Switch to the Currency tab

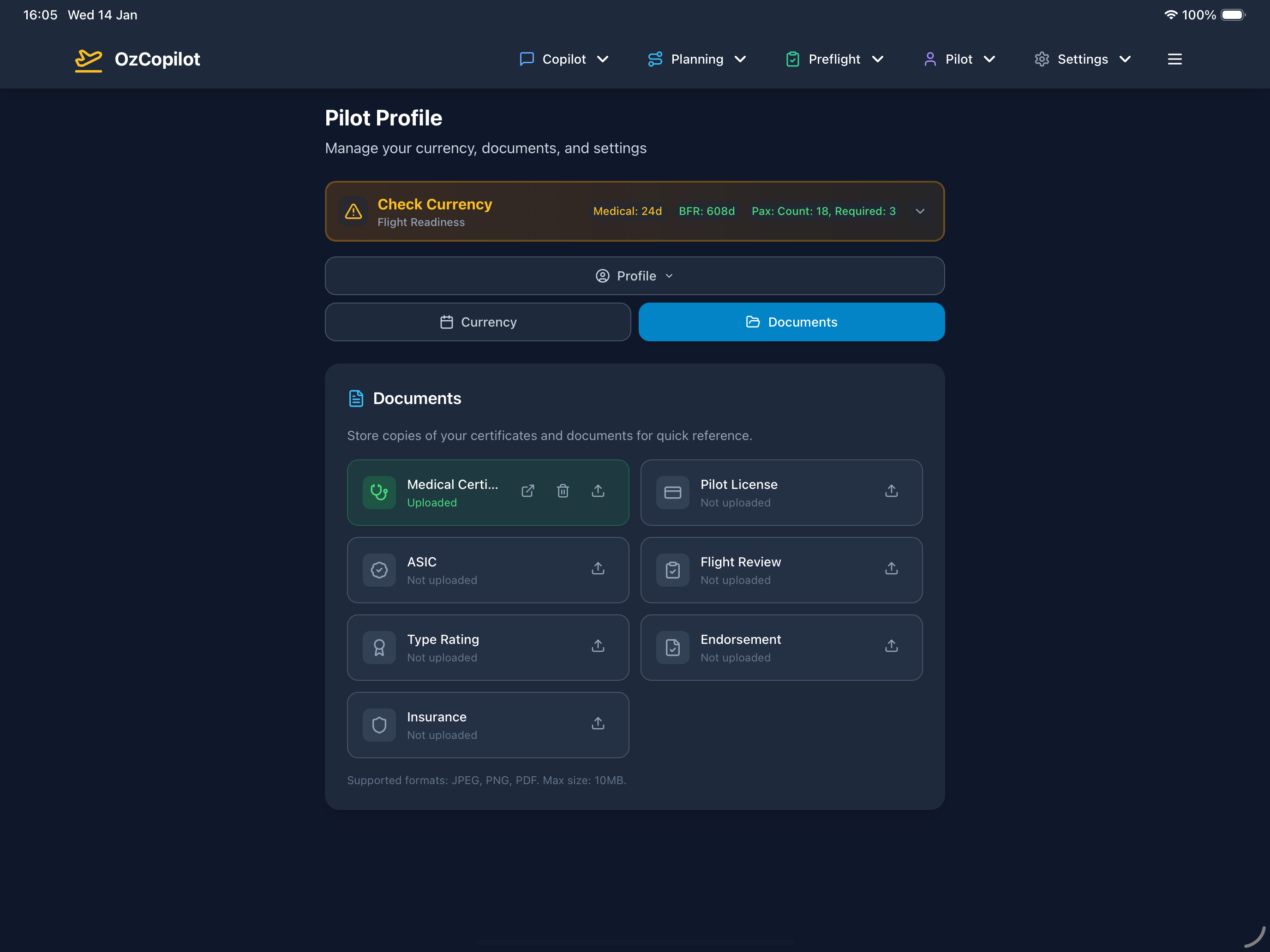(478, 322)
